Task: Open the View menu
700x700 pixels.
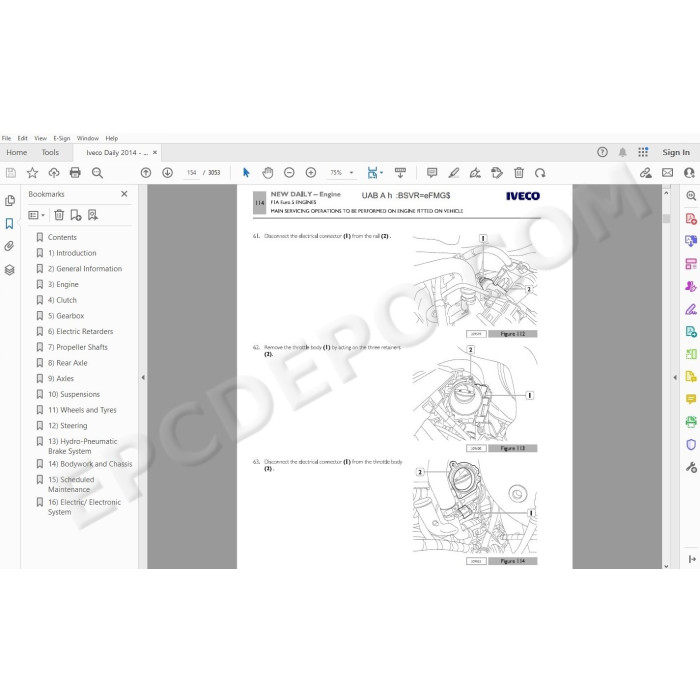Action: (x=40, y=138)
